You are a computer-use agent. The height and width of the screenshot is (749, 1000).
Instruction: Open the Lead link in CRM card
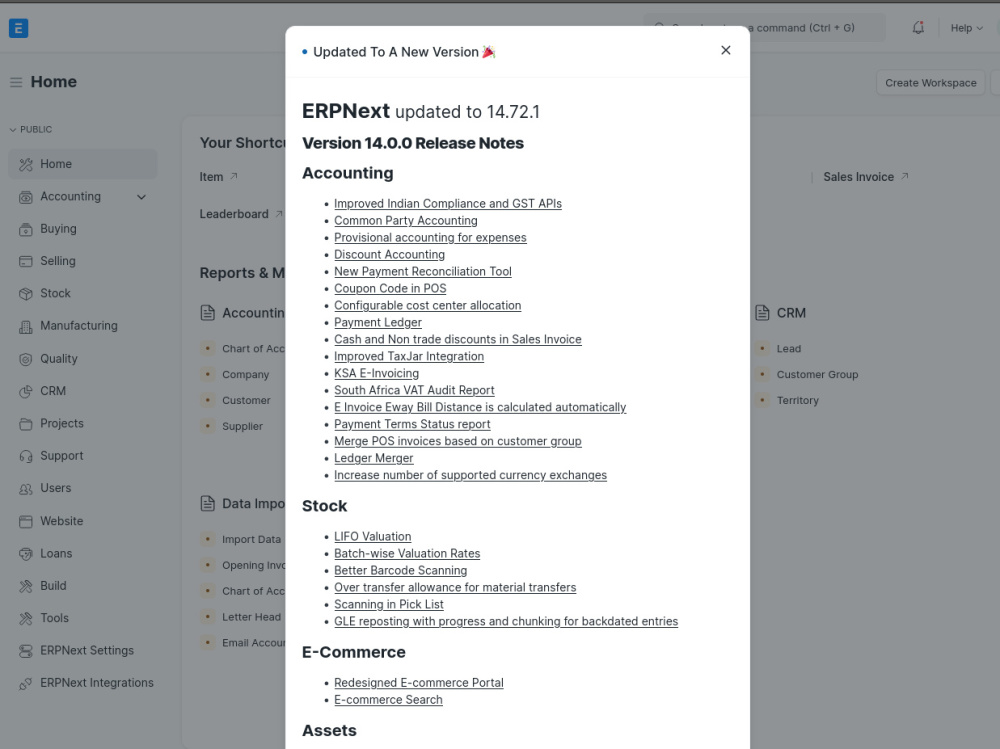pos(788,349)
